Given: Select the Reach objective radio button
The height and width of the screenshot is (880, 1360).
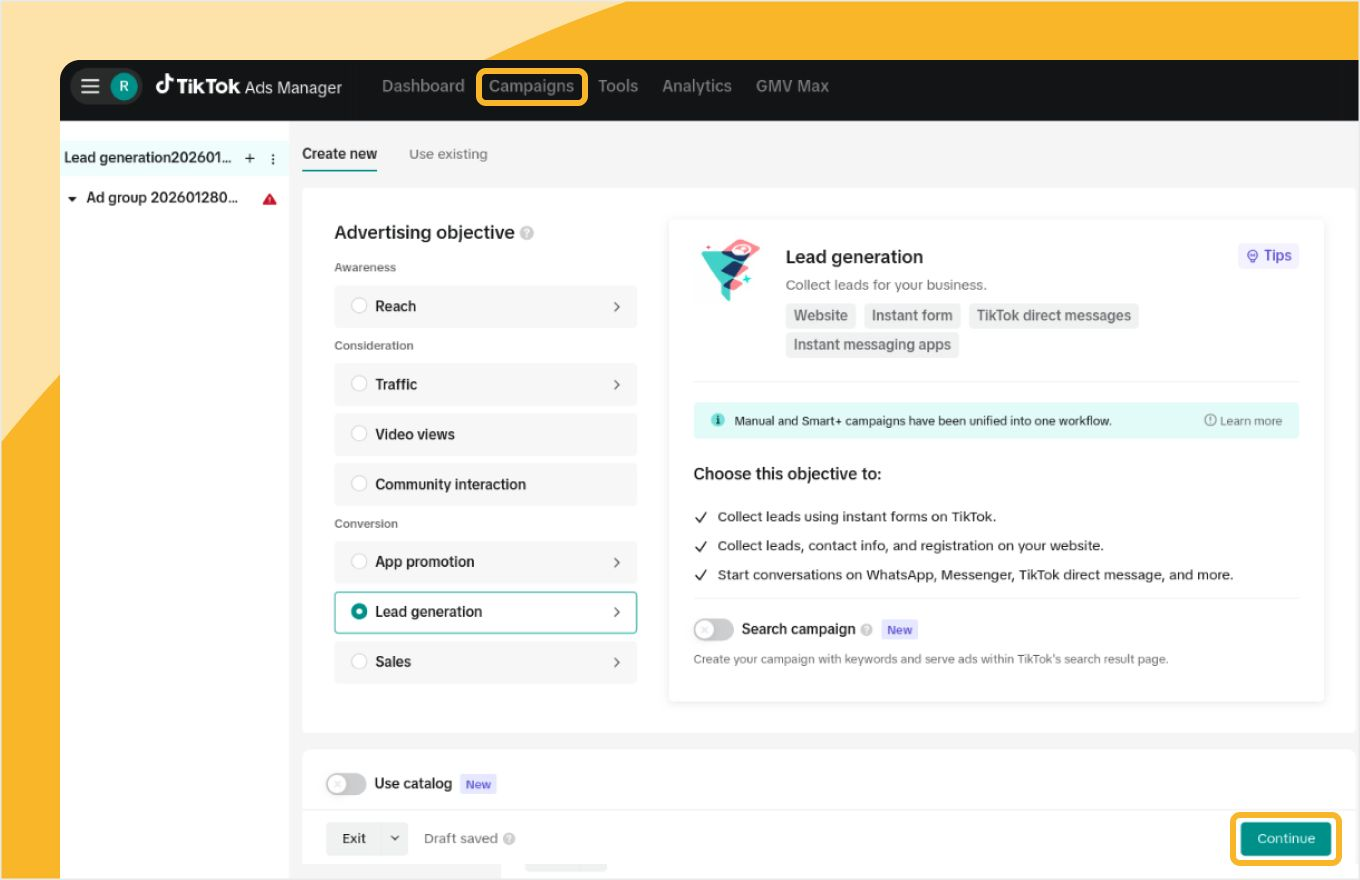Looking at the screenshot, I should (359, 306).
